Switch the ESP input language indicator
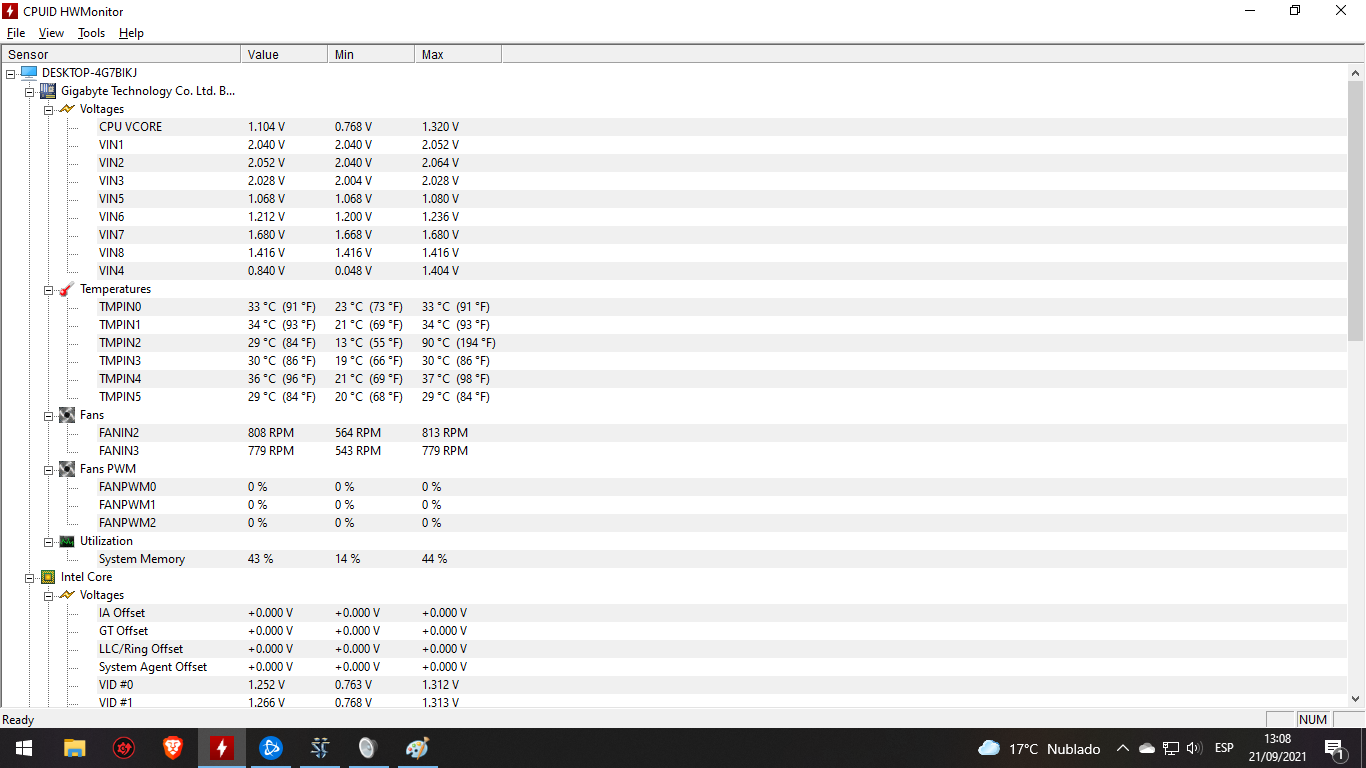 [1224, 748]
